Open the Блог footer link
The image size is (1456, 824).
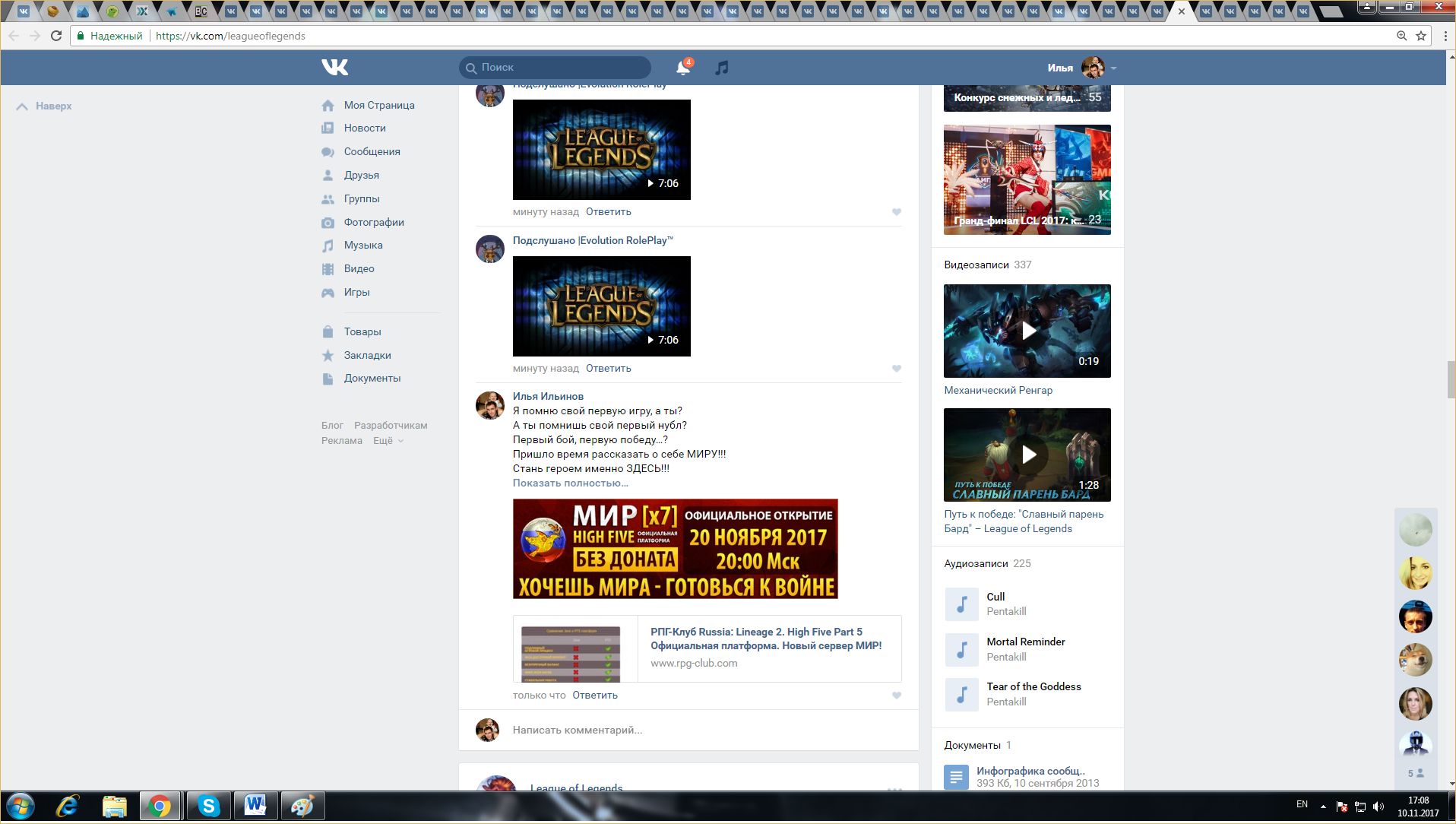pos(332,425)
